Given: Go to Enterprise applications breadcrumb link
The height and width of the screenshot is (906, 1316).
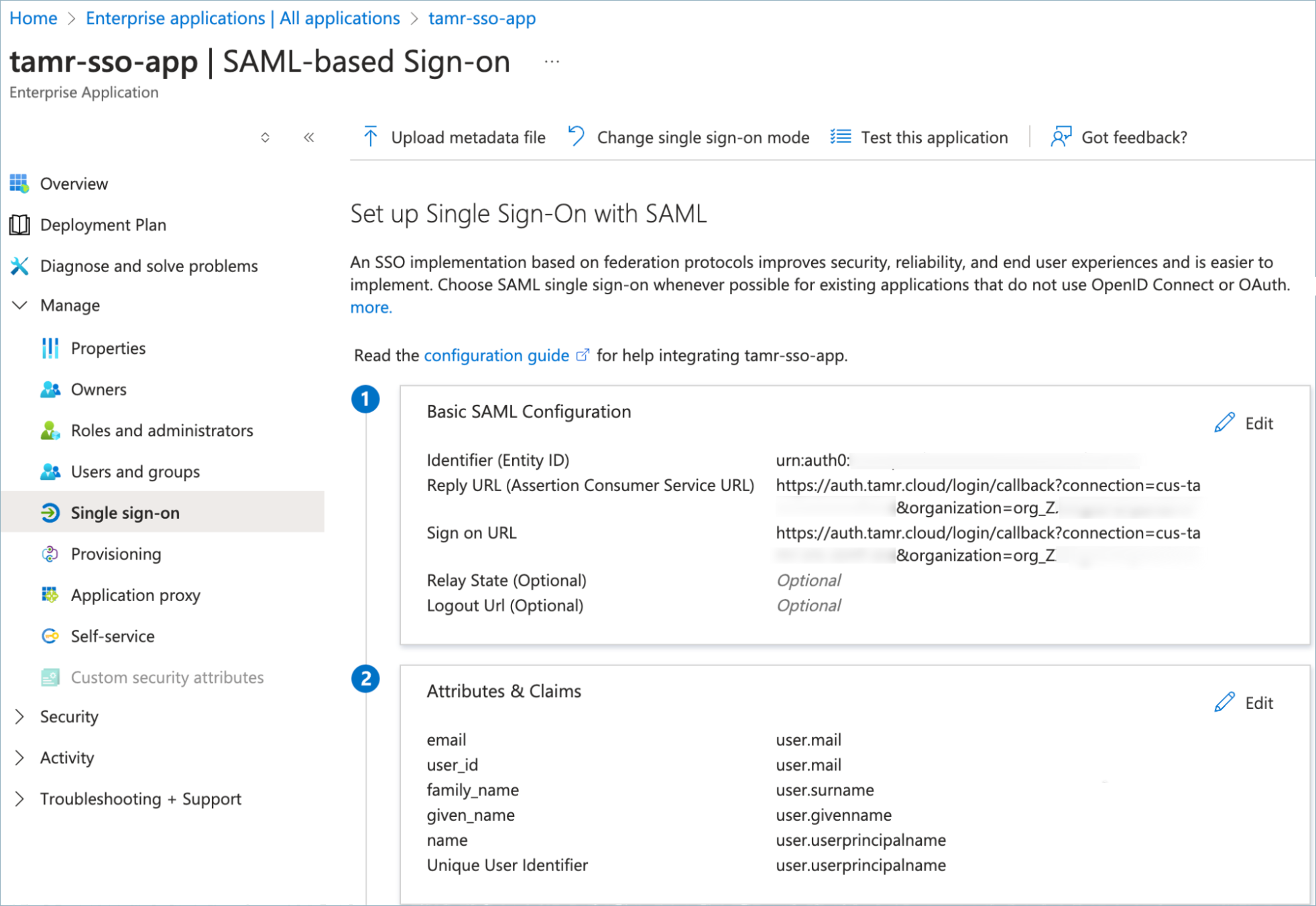Looking at the screenshot, I should pos(243,18).
